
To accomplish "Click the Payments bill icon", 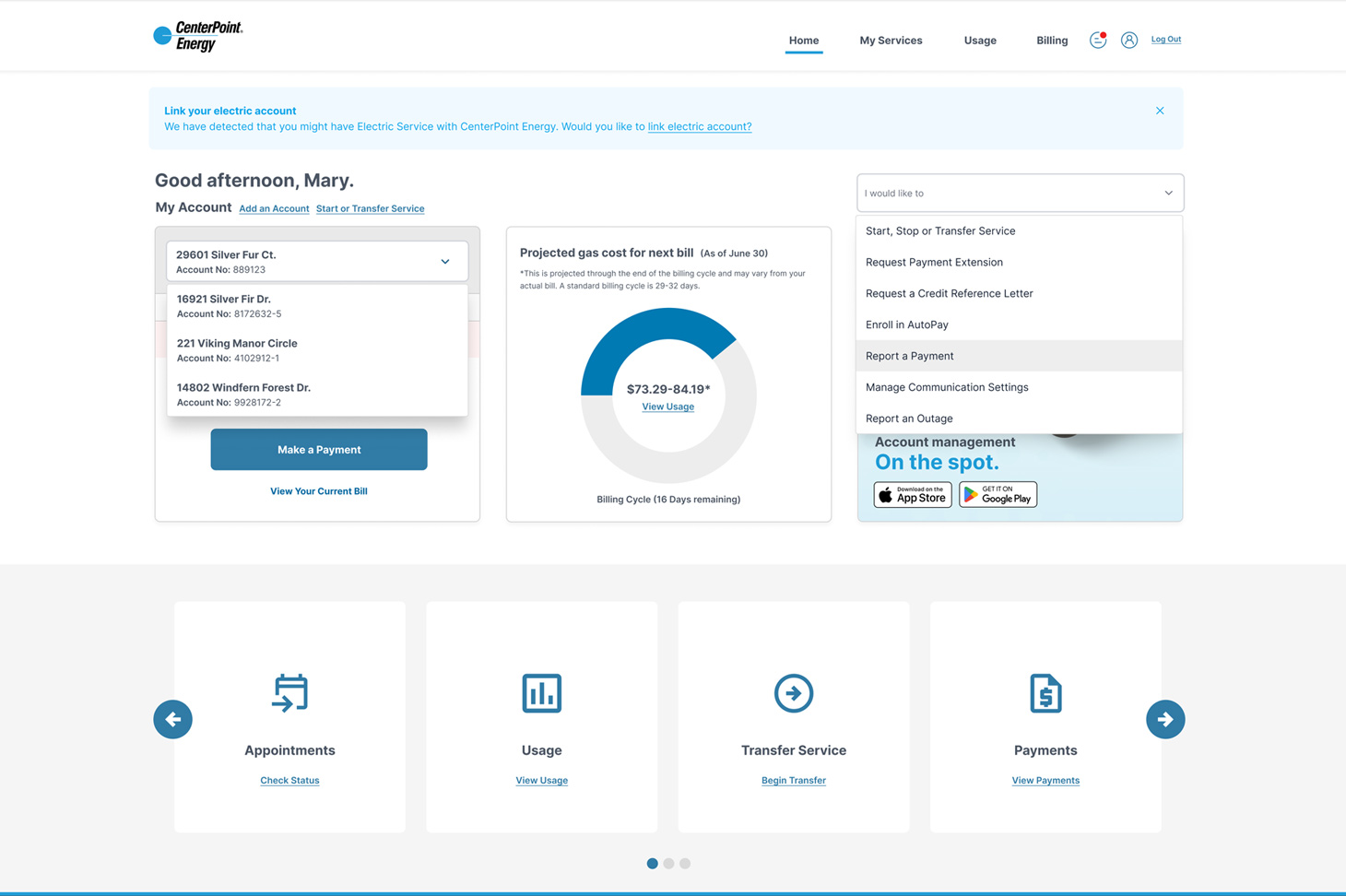I will point(1045,693).
